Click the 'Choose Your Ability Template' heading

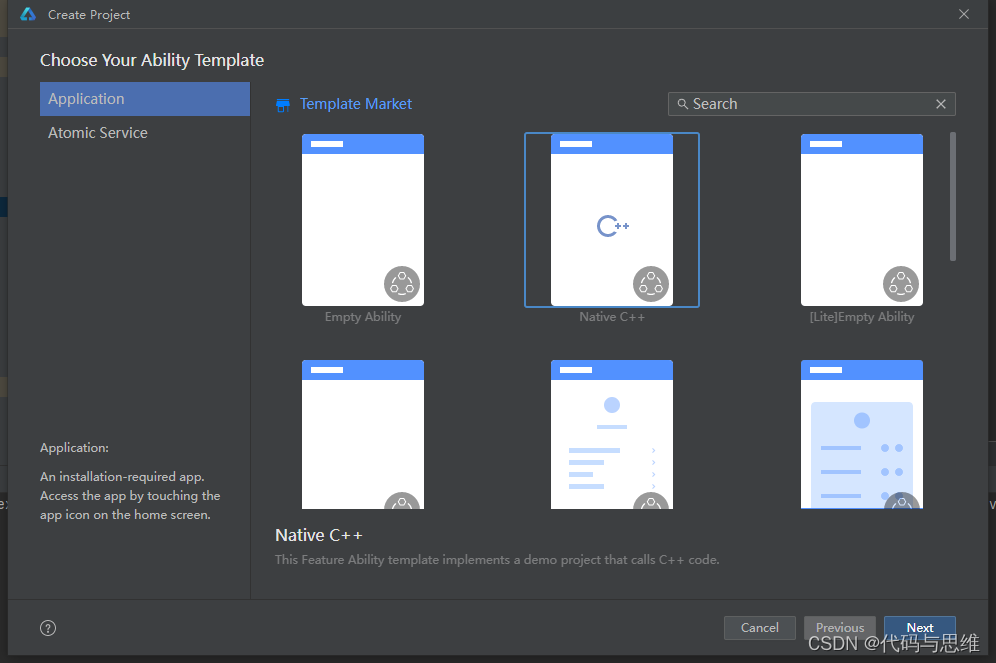[x=152, y=60]
